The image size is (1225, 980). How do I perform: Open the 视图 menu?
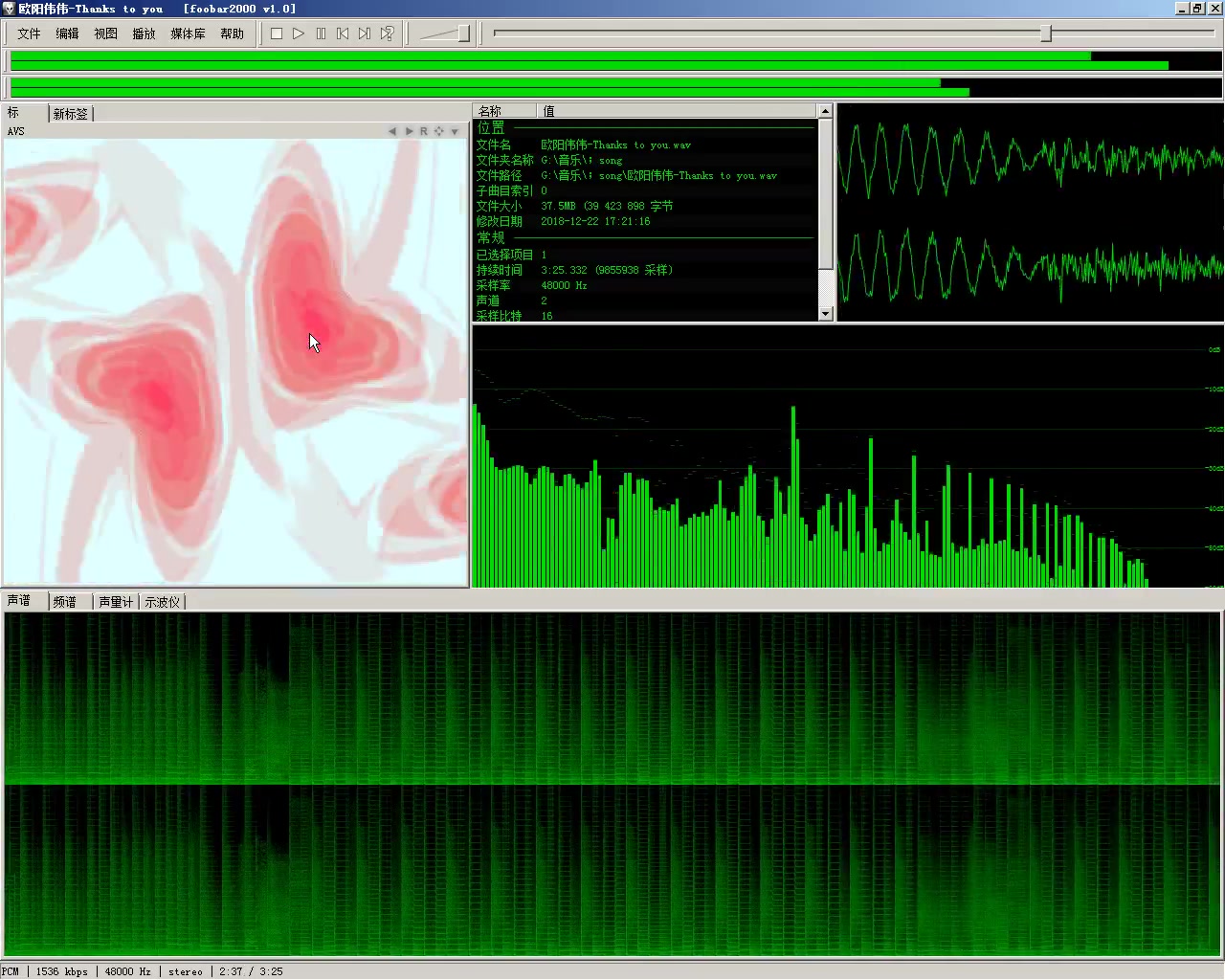click(105, 33)
